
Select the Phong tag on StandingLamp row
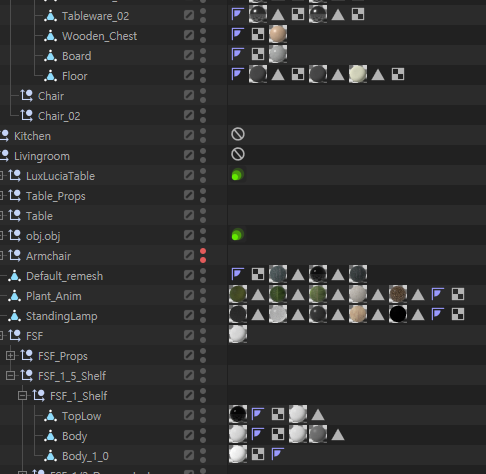pyautogui.click(x=438, y=314)
